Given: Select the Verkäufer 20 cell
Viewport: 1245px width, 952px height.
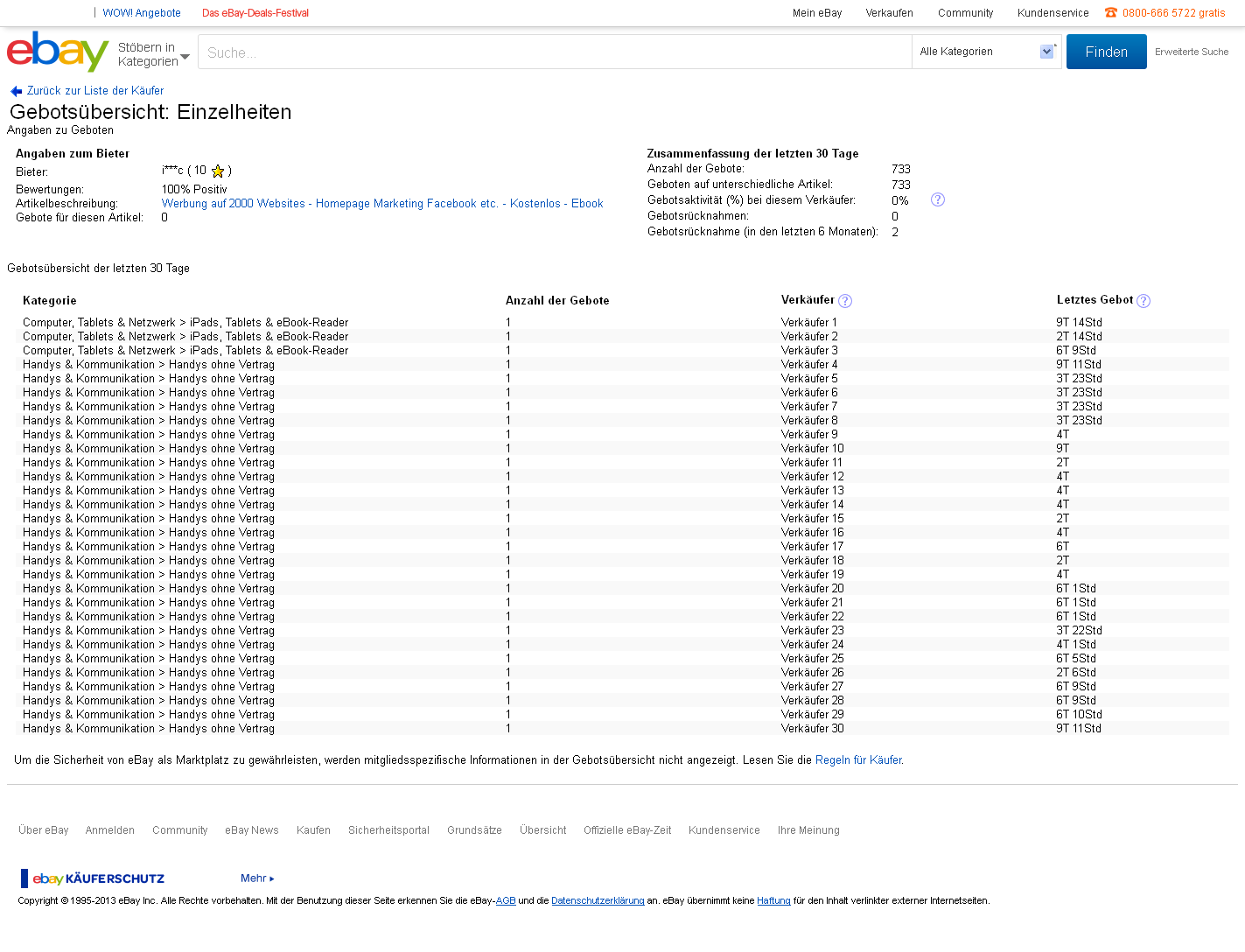Looking at the screenshot, I should (813, 589).
